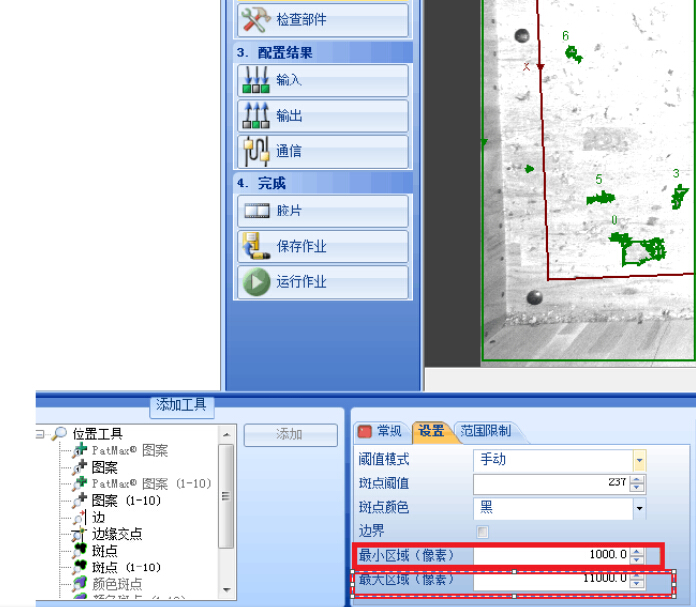Viewport: 696px width, 607px height.
Task: Toggle the 边界 (Boundary) checkbox
Action: click(x=483, y=532)
